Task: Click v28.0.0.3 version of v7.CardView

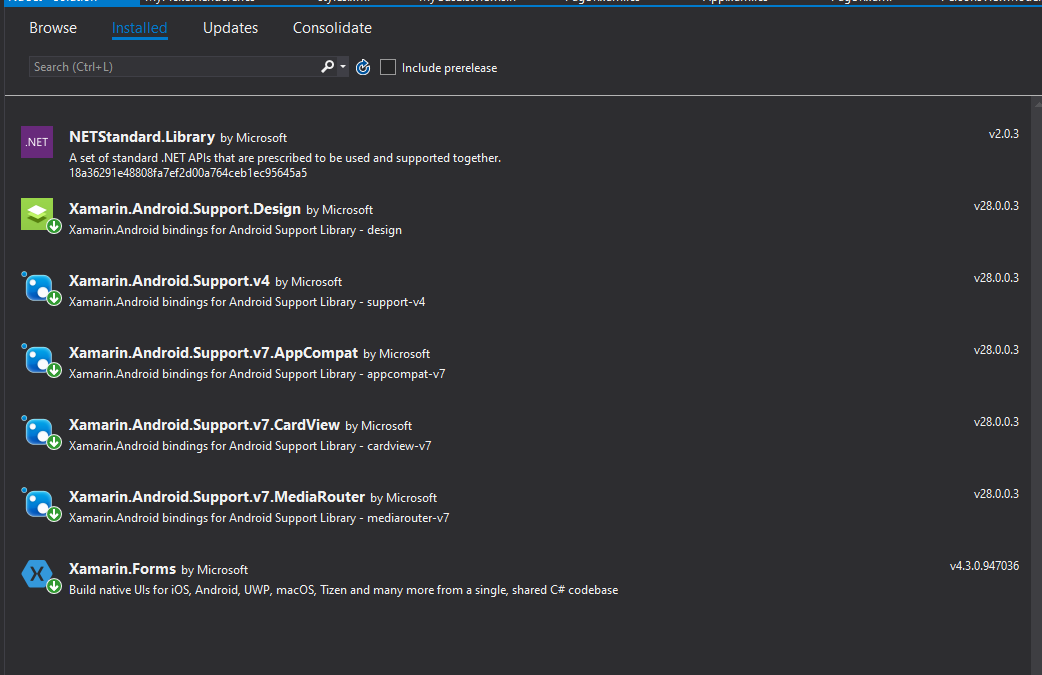Action: pos(996,422)
